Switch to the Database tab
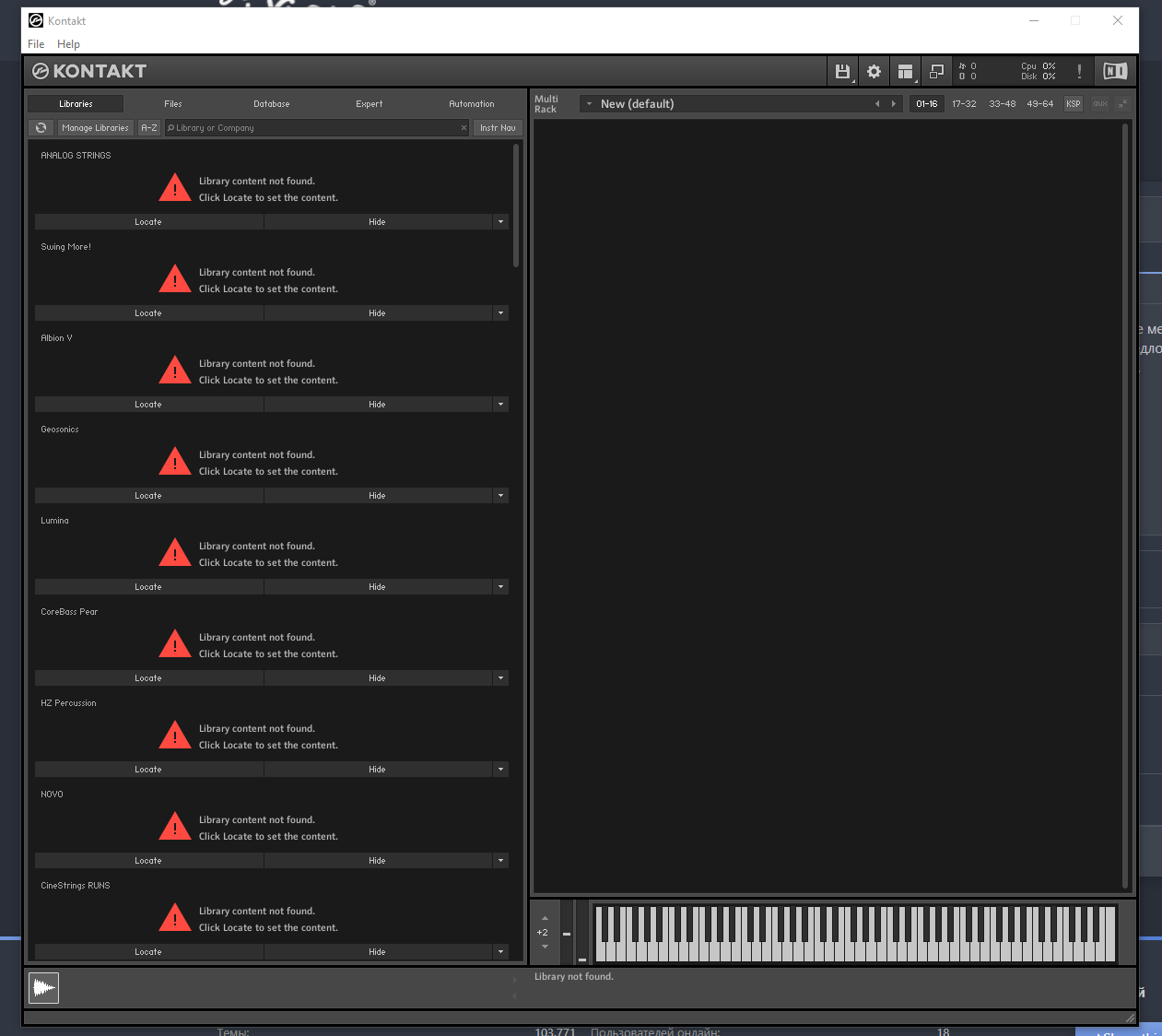1162x1036 pixels. (272, 104)
